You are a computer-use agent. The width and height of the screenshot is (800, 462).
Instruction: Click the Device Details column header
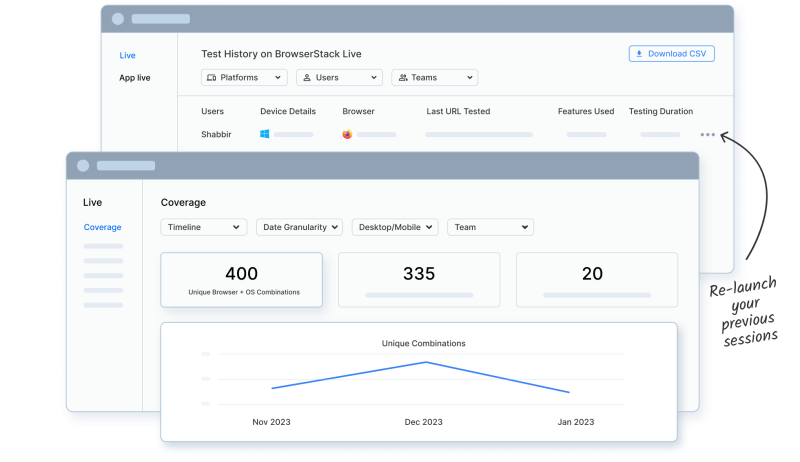288,111
